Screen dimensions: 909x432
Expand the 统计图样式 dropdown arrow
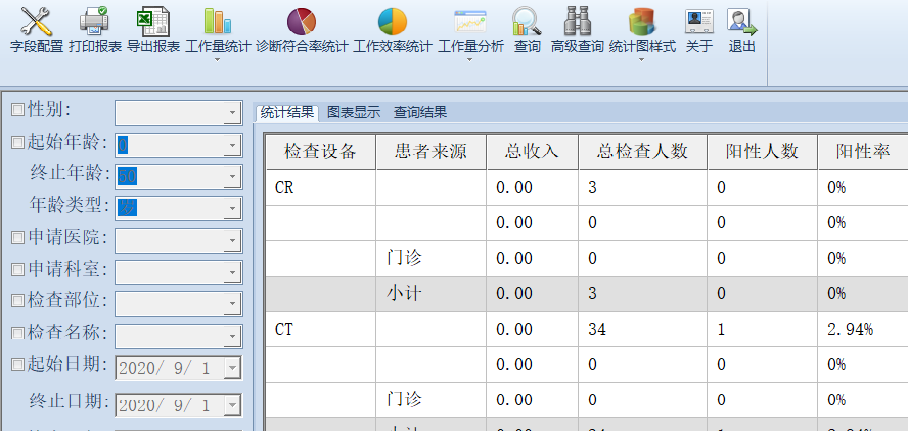(x=642, y=59)
